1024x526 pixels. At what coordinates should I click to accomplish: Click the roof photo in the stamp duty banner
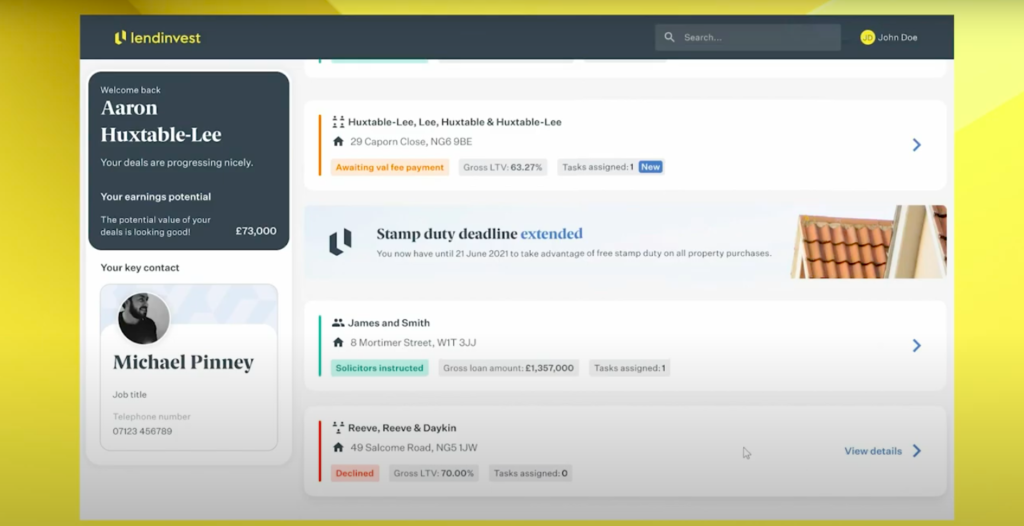point(869,242)
